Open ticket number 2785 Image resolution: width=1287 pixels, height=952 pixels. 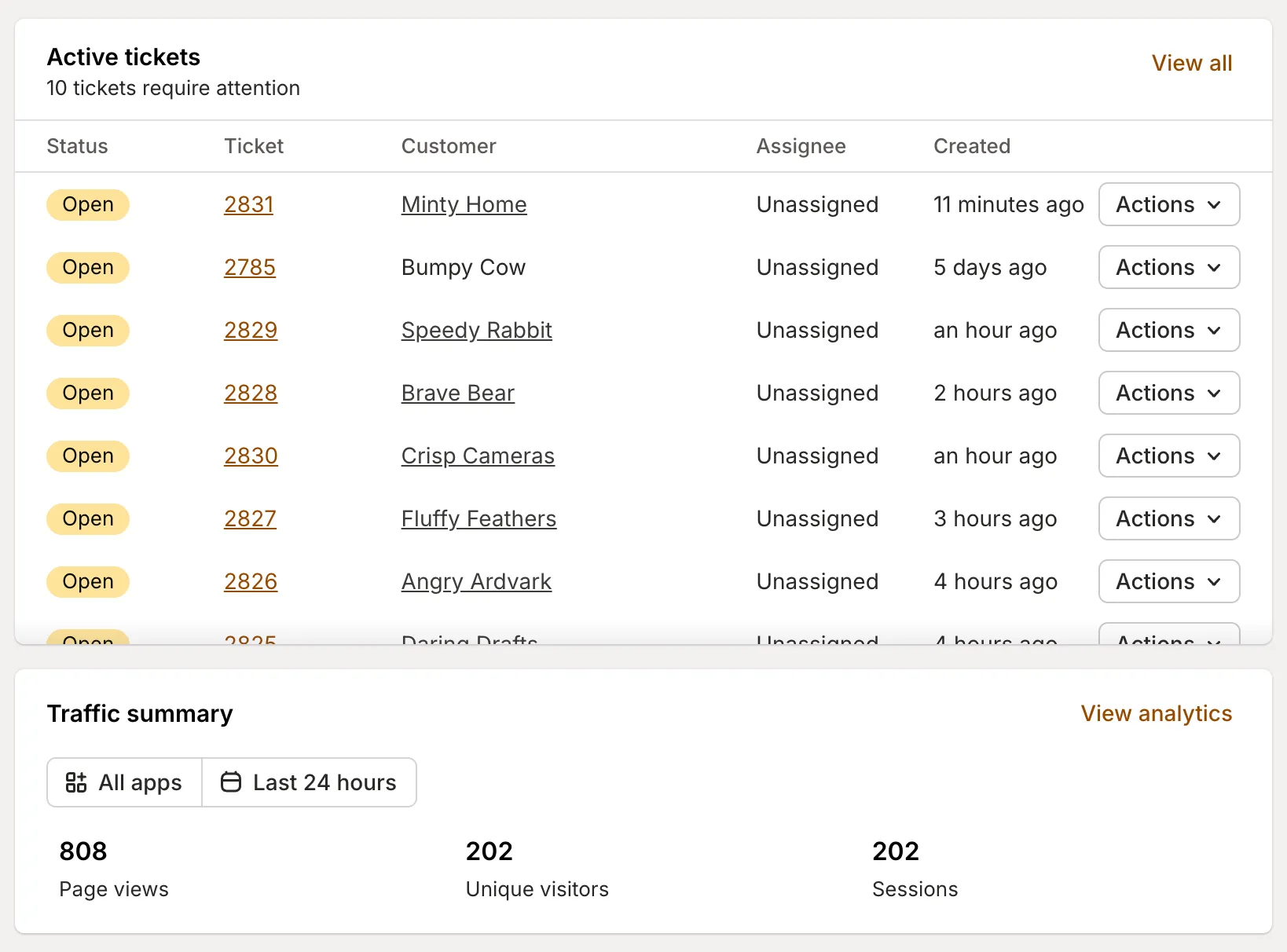(x=249, y=267)
